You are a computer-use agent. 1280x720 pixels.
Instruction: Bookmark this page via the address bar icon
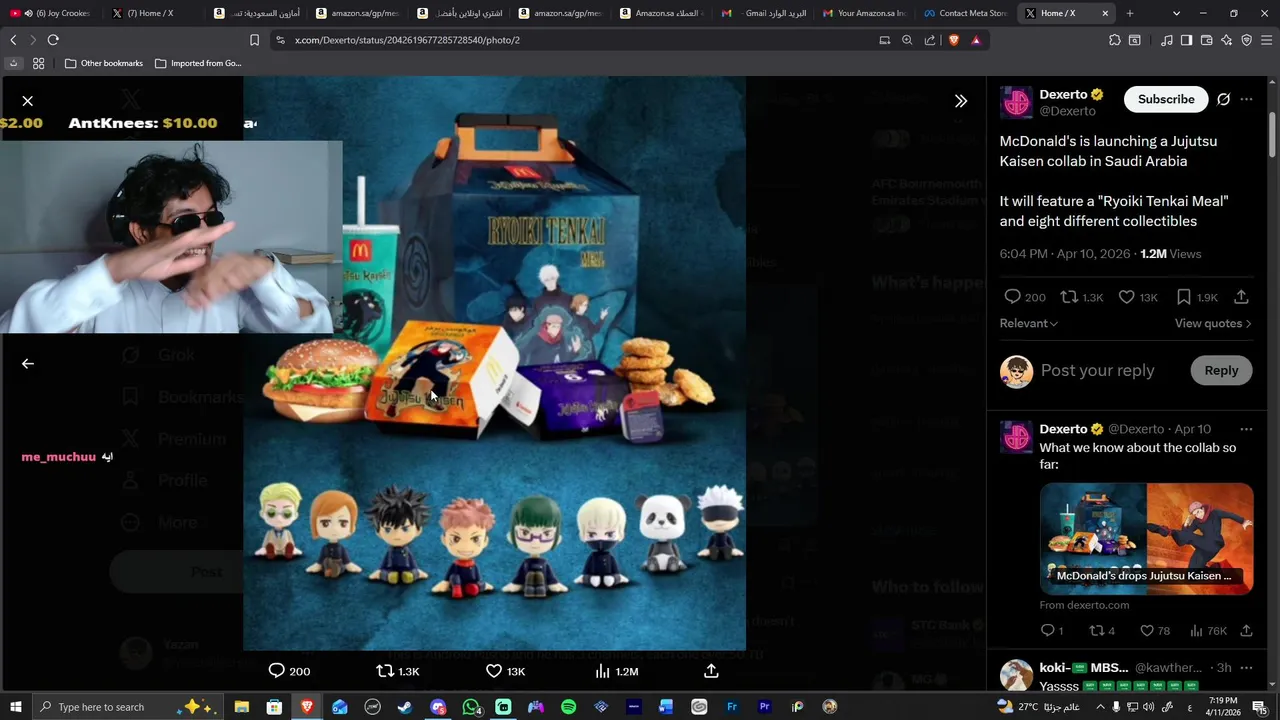(254, 40)
